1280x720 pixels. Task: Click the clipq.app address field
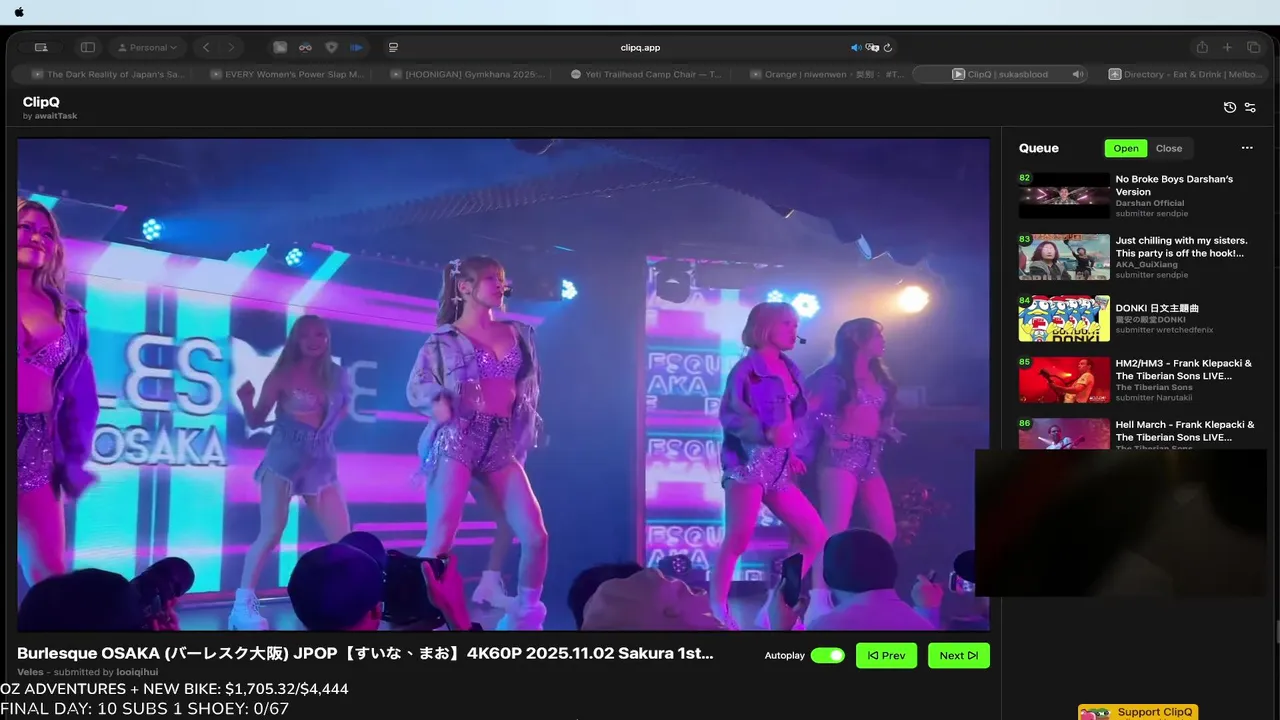(x=640, y=47)
